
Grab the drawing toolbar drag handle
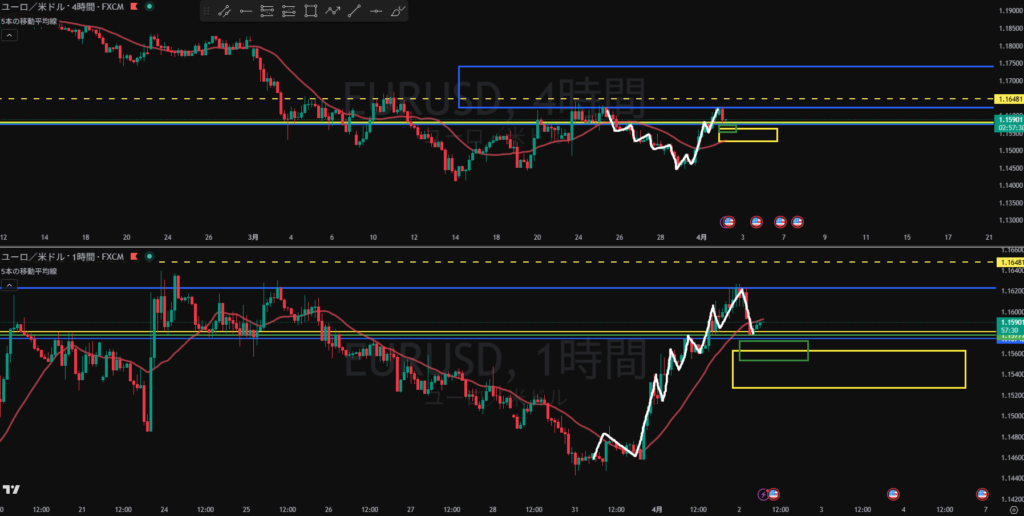pyautogui.click(x=206, y=12)
